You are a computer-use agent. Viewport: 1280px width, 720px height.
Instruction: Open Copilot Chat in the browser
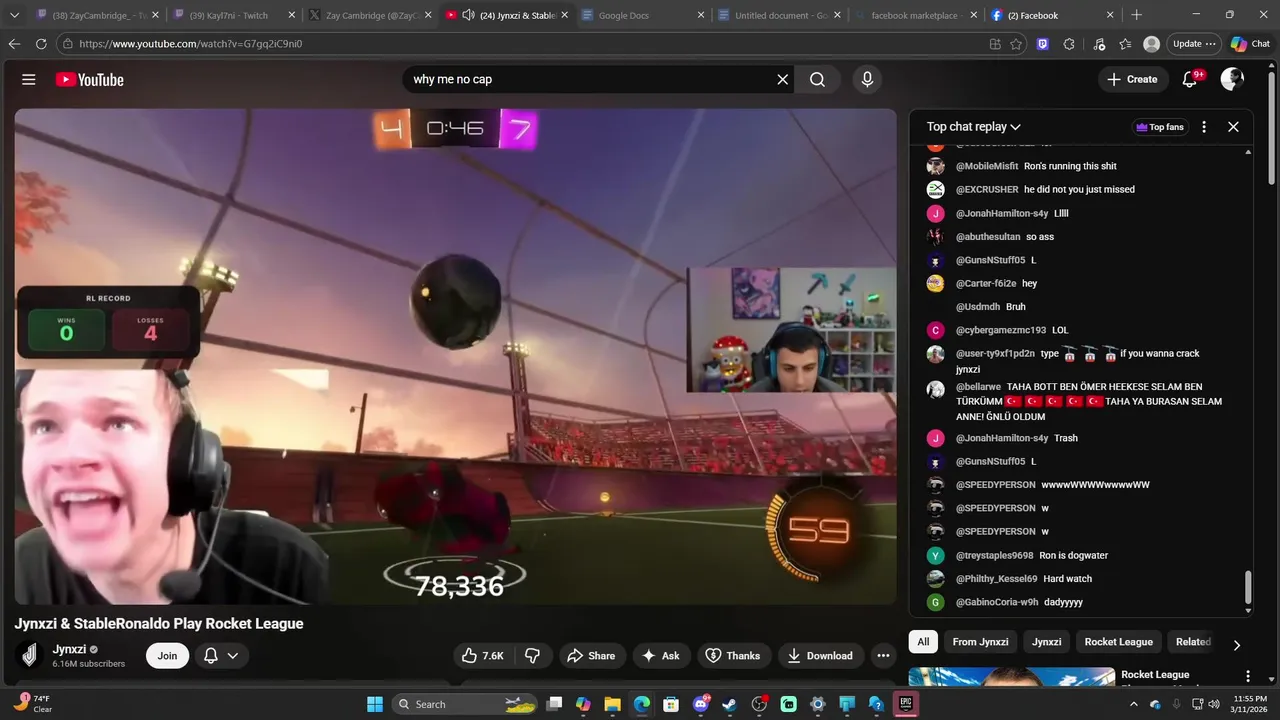click(x=1250, y=44)
